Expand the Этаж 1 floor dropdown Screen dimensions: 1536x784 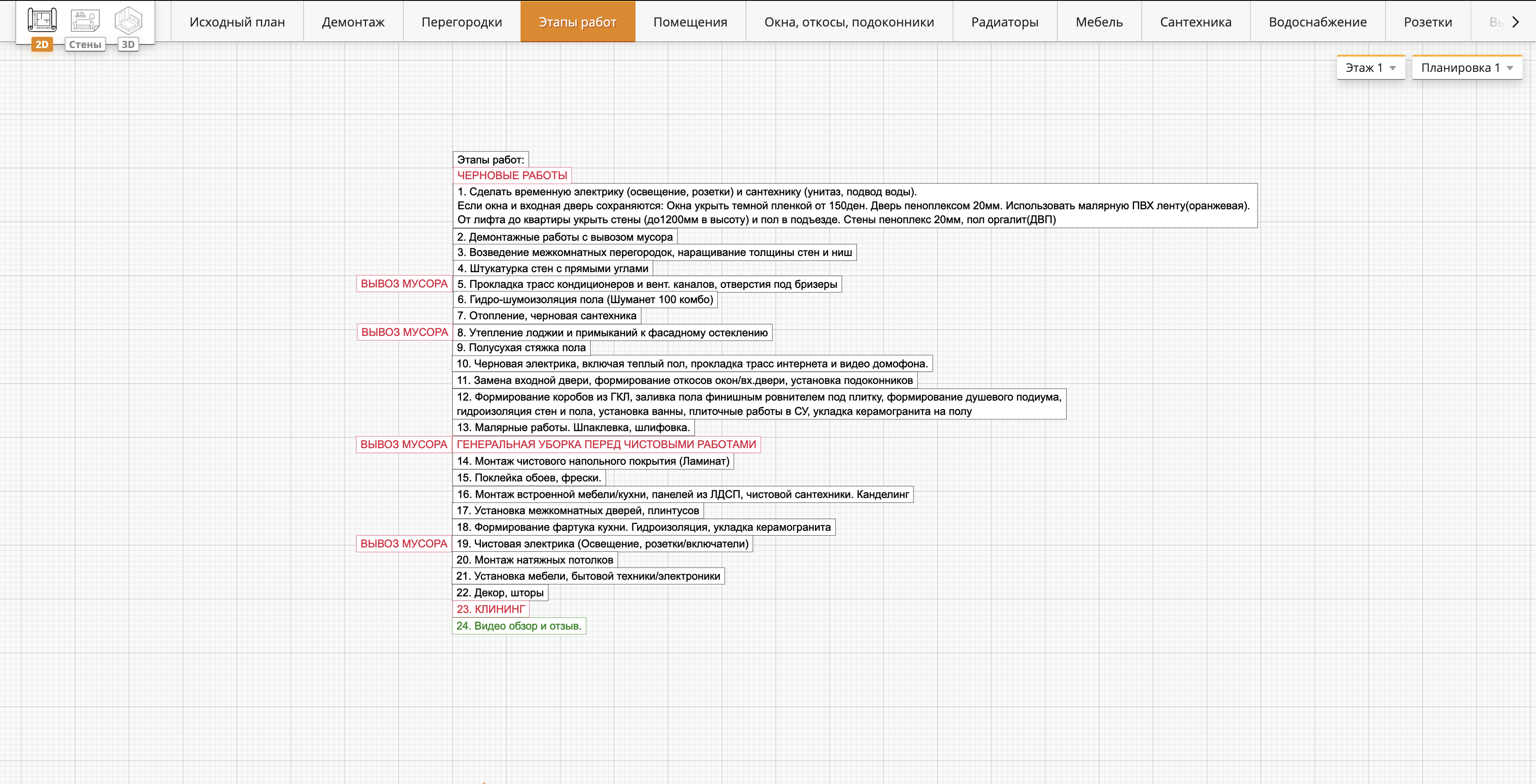1370,68
